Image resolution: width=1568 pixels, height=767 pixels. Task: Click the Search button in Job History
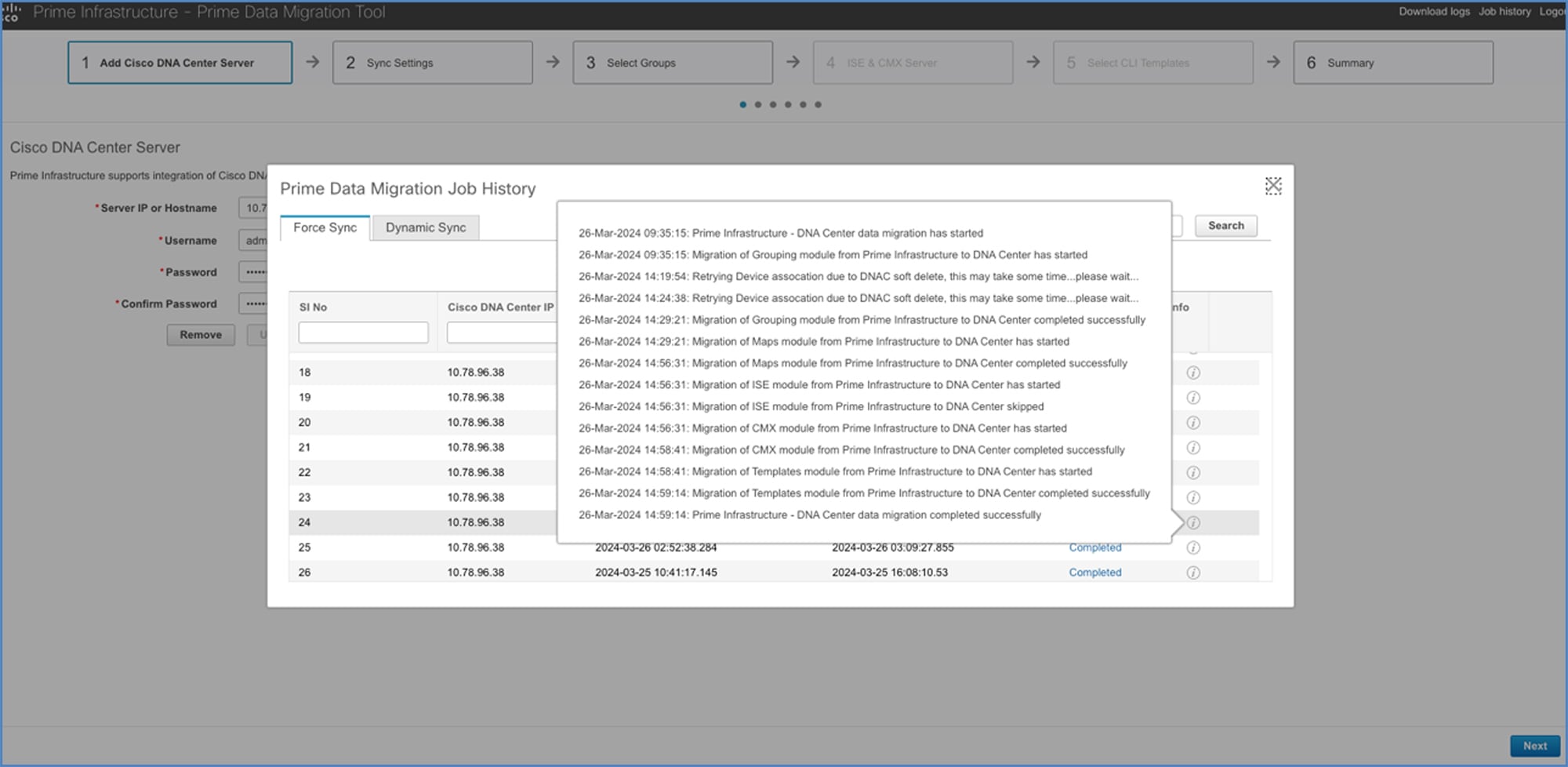(x=1226, y=226)
